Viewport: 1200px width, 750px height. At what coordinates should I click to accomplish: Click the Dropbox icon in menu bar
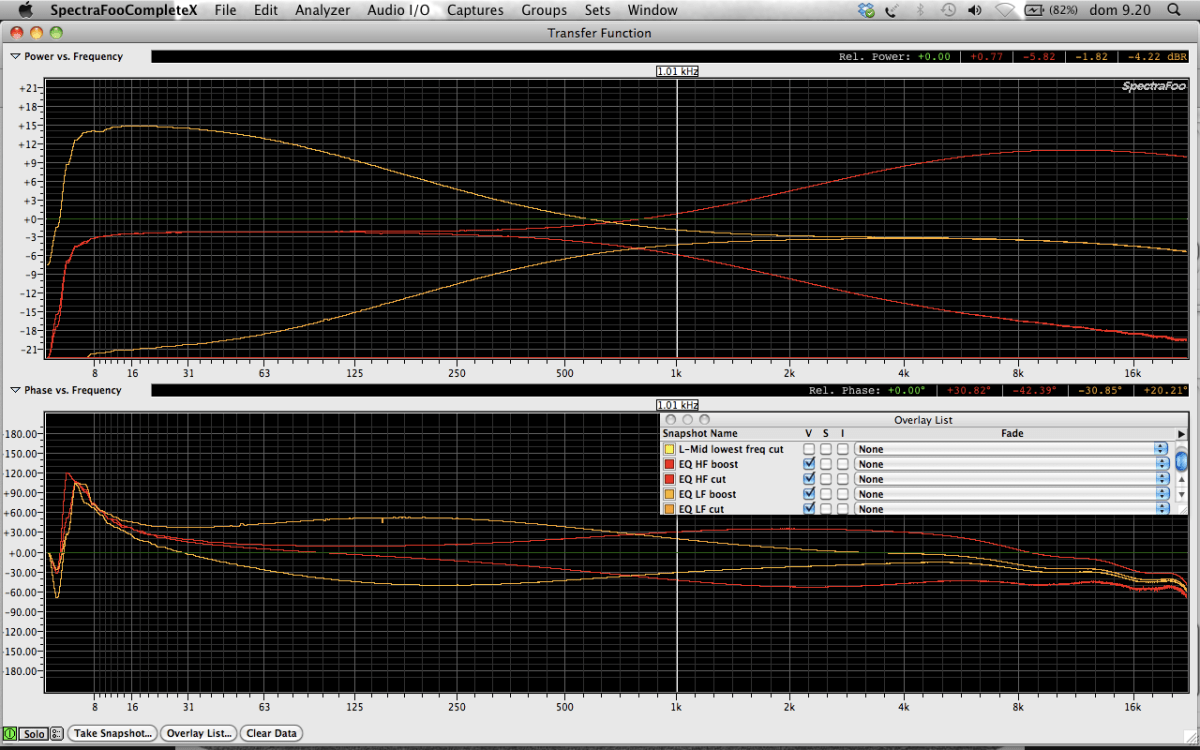click(866, 10)
